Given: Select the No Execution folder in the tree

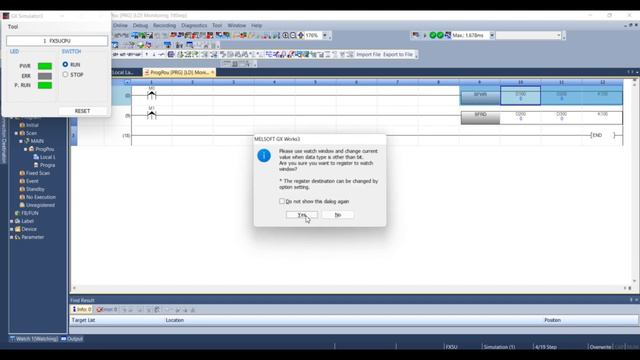Looking at the screenshot, I should pyautogui.click(x=38, y=197).
